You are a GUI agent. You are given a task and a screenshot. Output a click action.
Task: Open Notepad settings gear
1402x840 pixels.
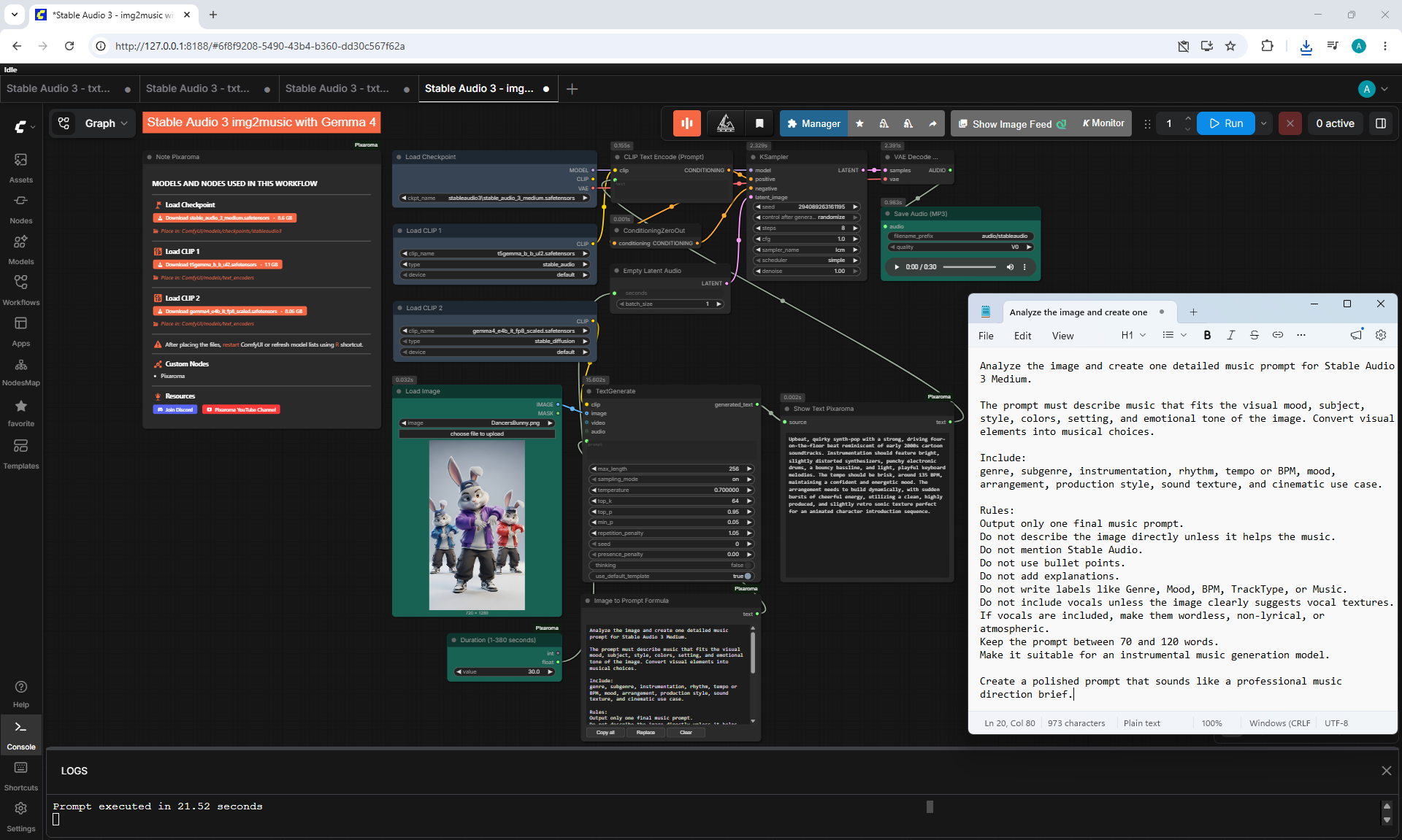click(1380, 335)
